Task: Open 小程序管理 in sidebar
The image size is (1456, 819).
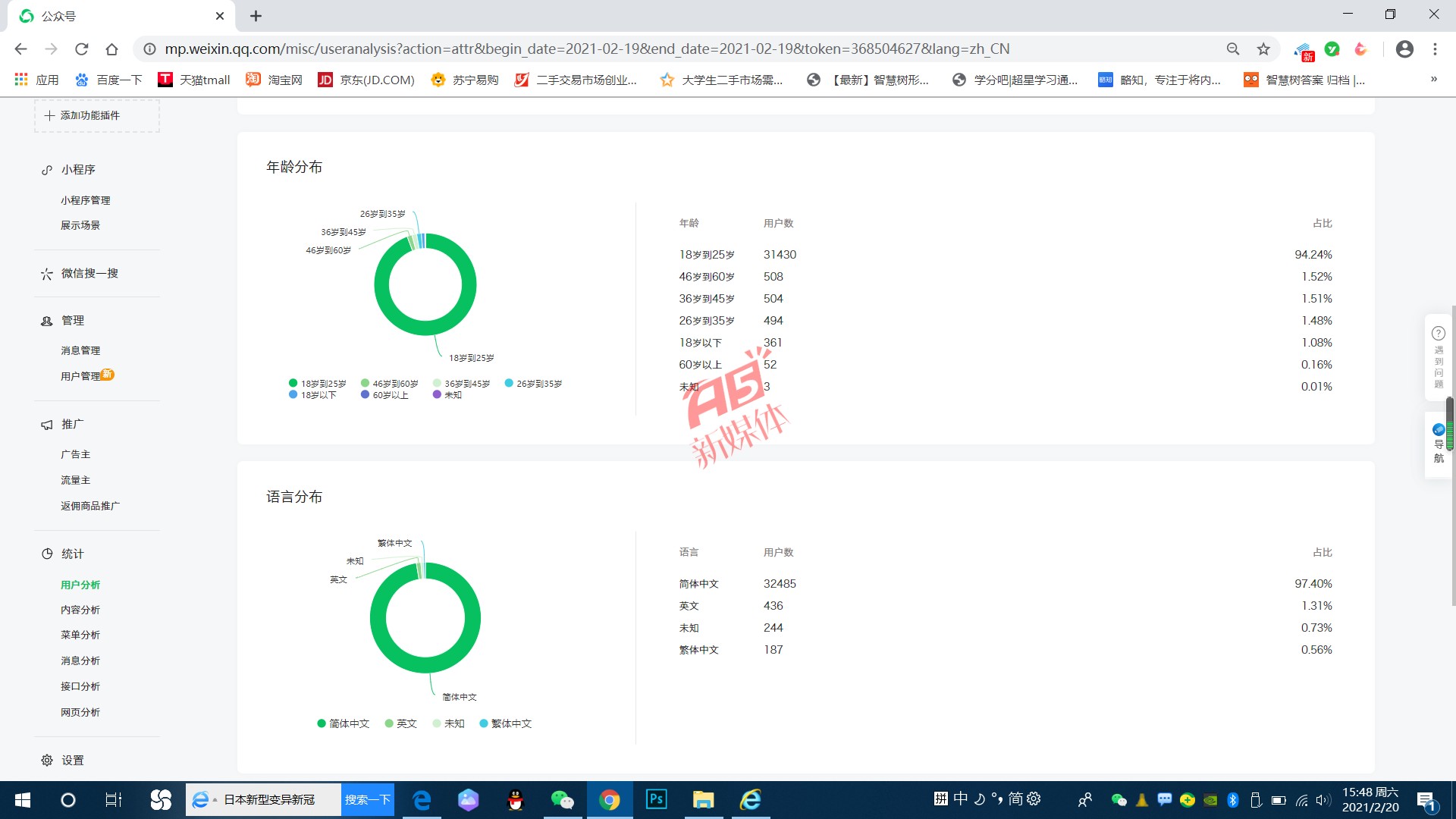Action: [x=86, y=200]
